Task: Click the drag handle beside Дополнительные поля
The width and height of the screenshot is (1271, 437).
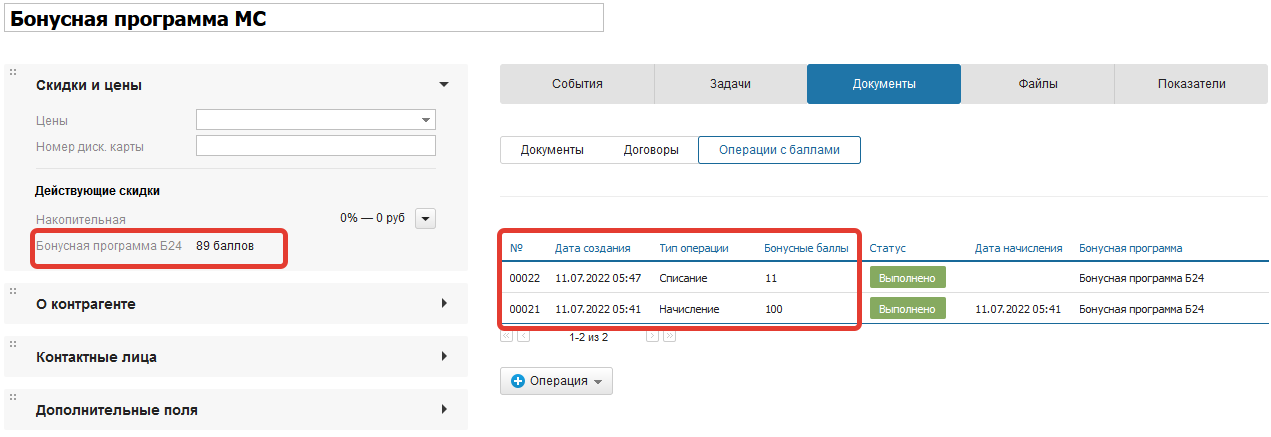Action: [13, 397]
